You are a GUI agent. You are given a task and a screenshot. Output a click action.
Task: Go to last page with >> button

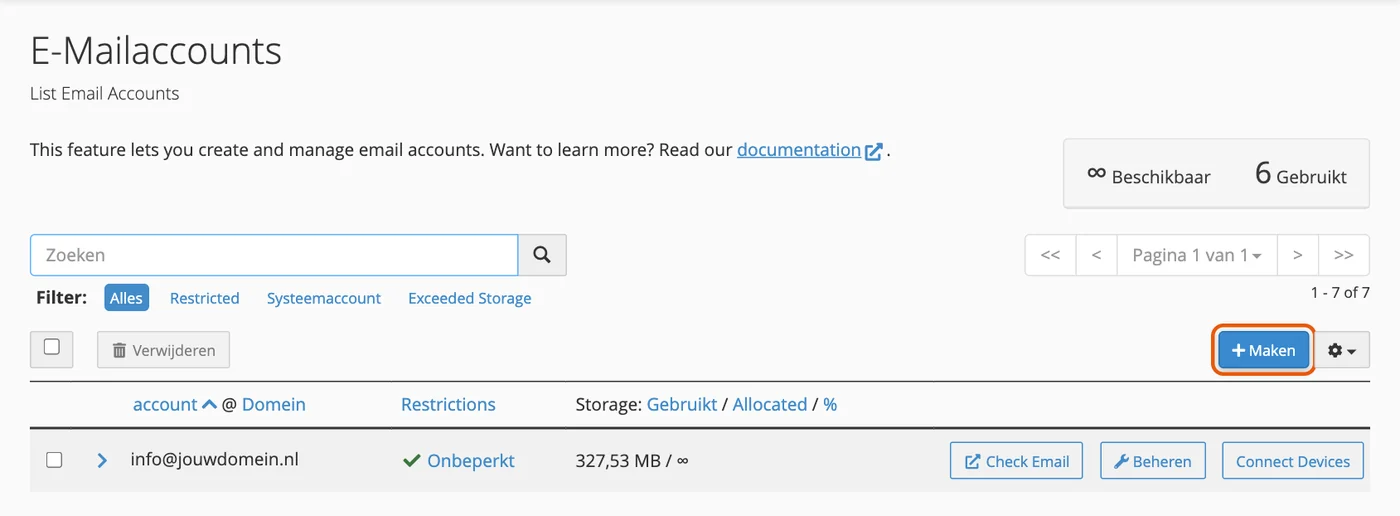coord(1344,255)
